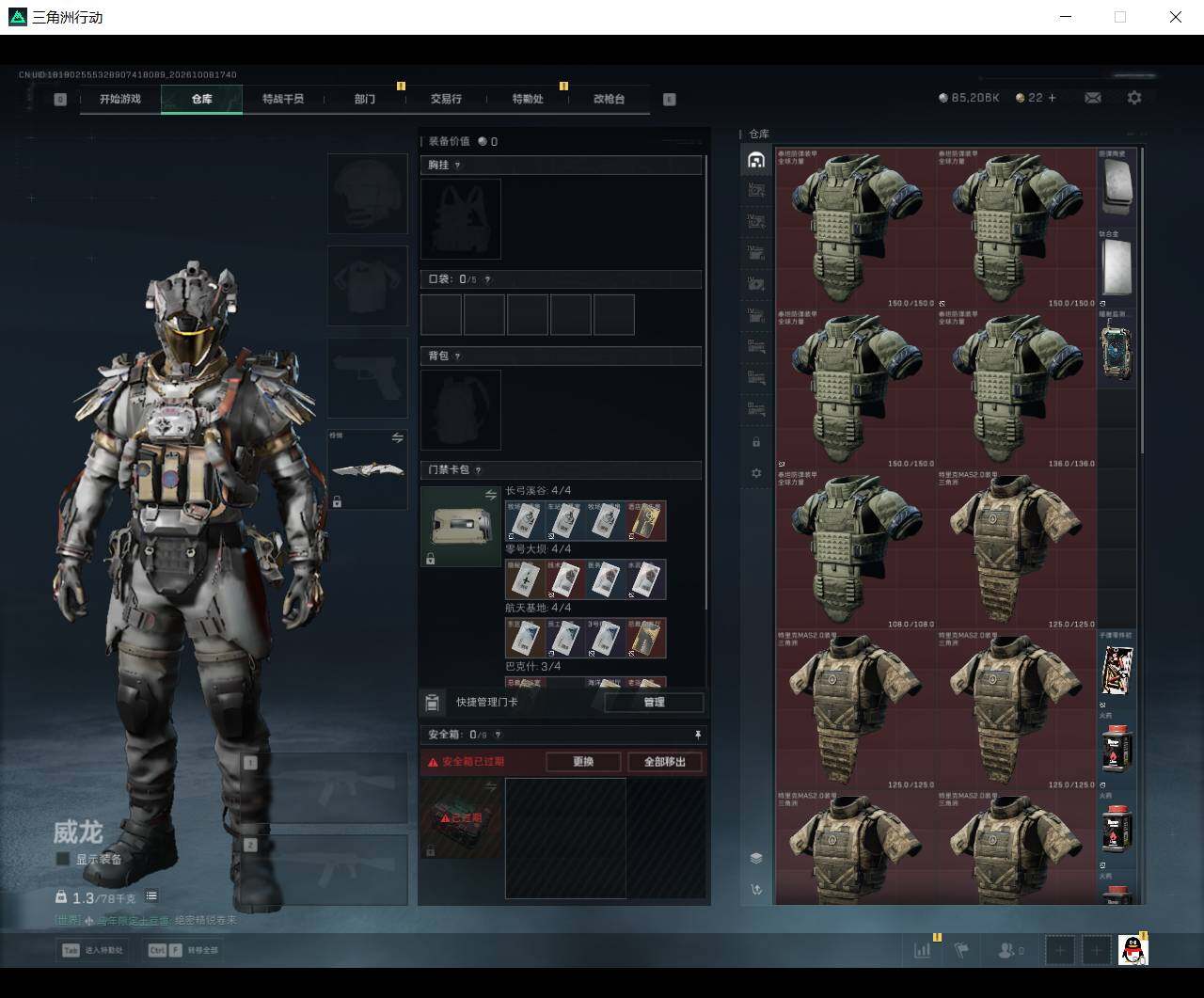This screenshot has width=1204, height=998.
Task: Click the warehouse panel vertical scrollbar
Action: [x=1142, y=301]
